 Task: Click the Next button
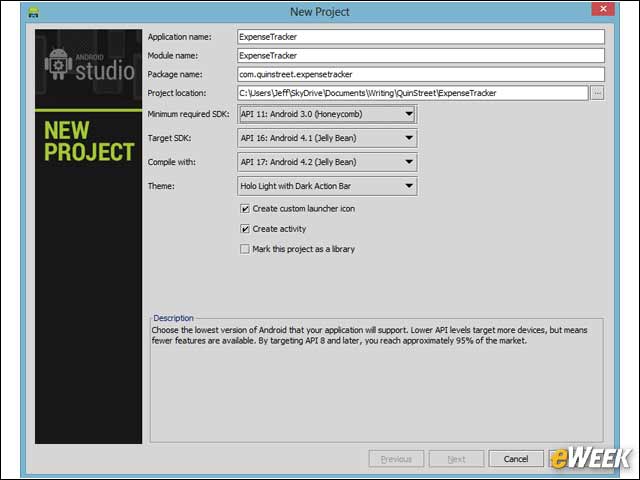pyautogui.click(x=456, y=459)
